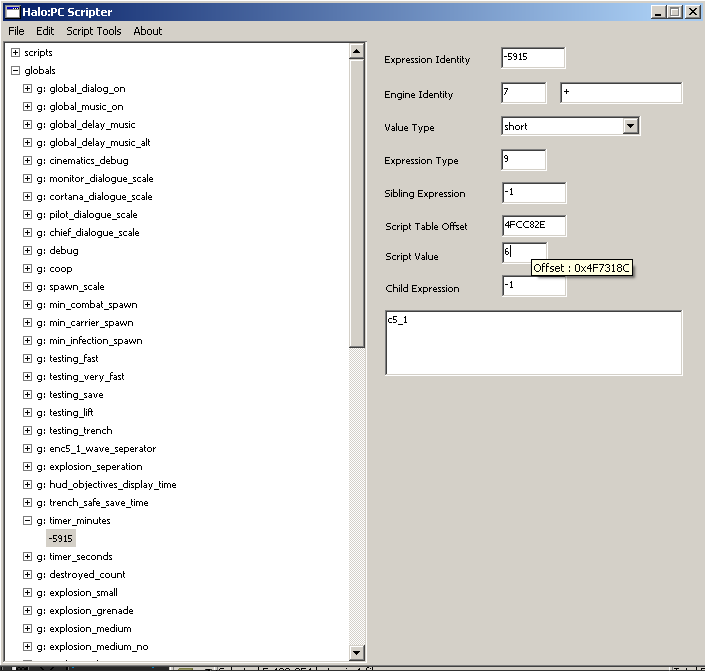Expand the scripts tree node
The image size is (705, 671).
click(15, 52)
